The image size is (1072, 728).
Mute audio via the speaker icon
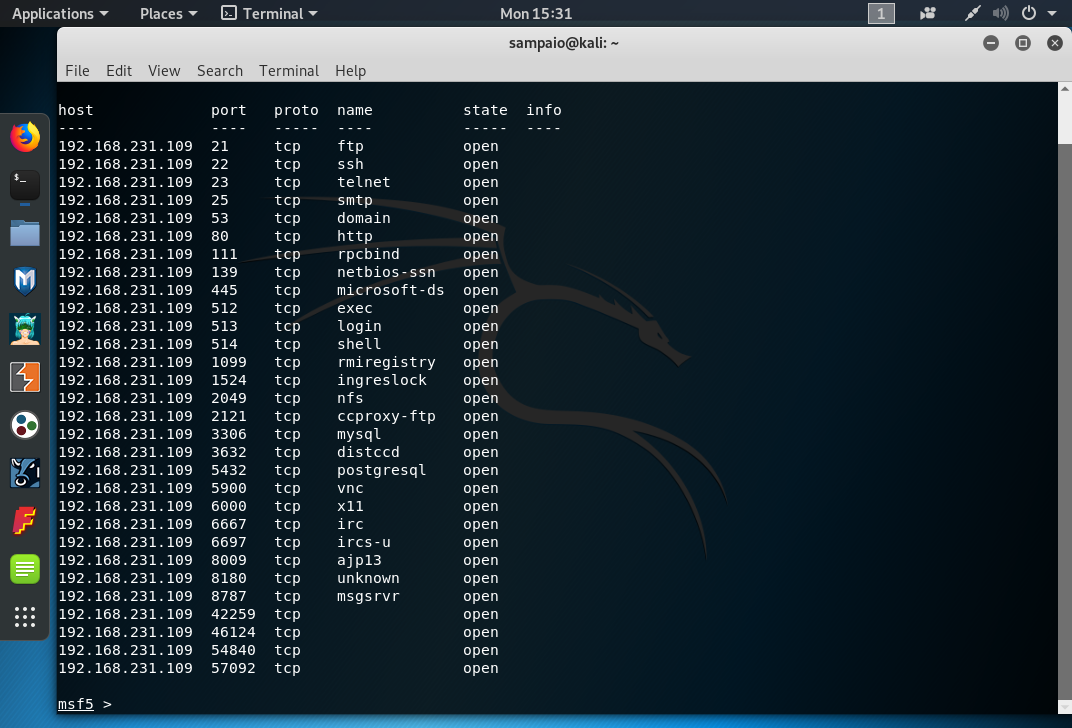1001,13
